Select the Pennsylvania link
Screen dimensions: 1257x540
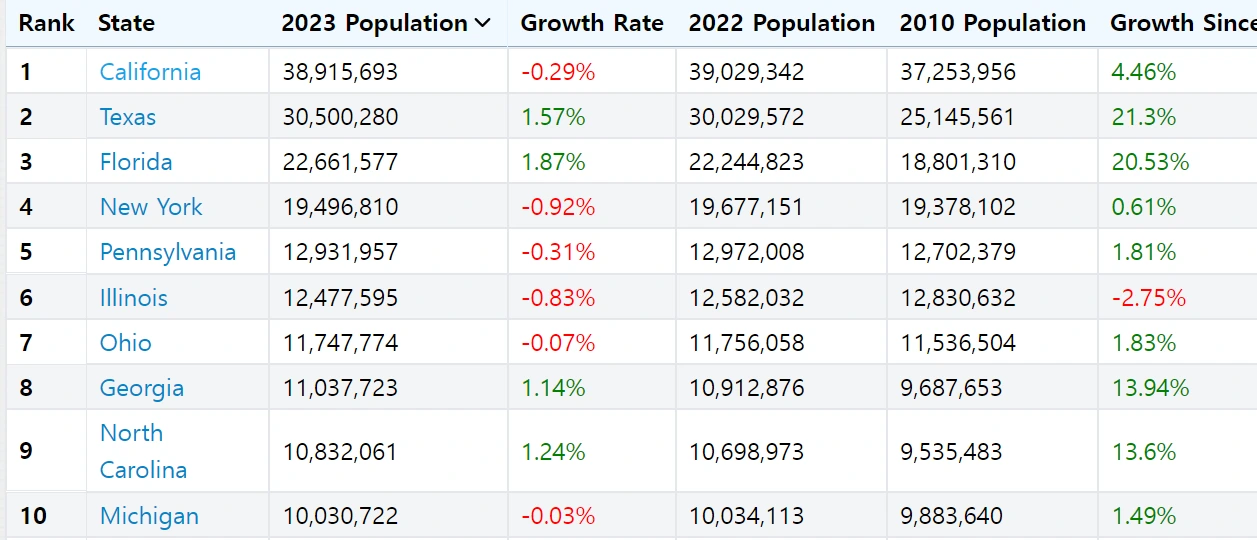coord(168,252)
